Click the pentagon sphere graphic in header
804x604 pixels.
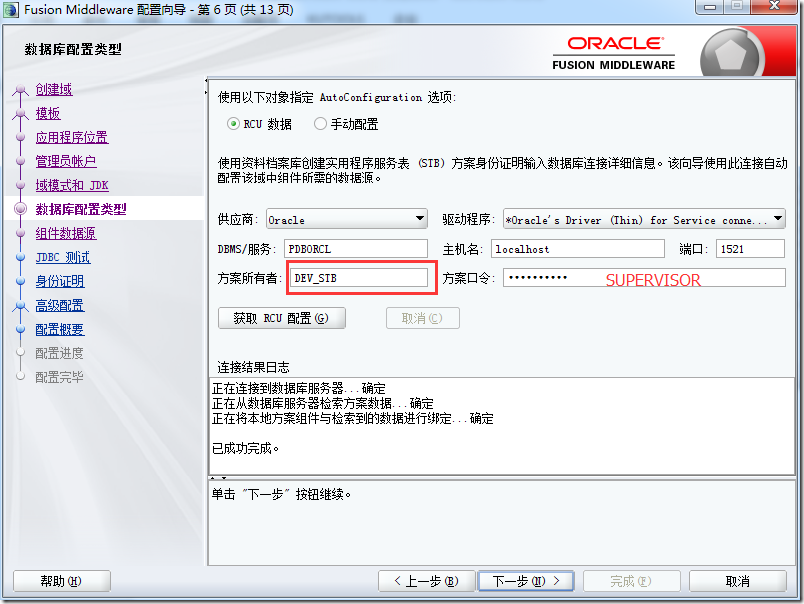point(730,55)
